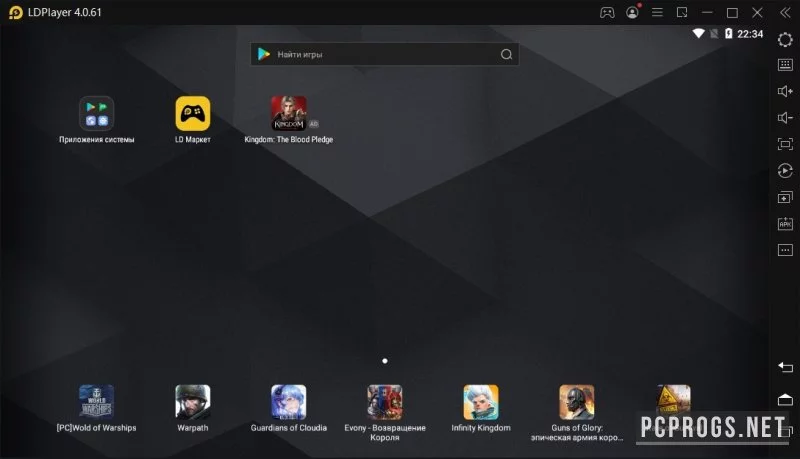Screen dimensions: 800x459
Task: Show more tools via three-dots icon
Action: click(x=785, y=250)
